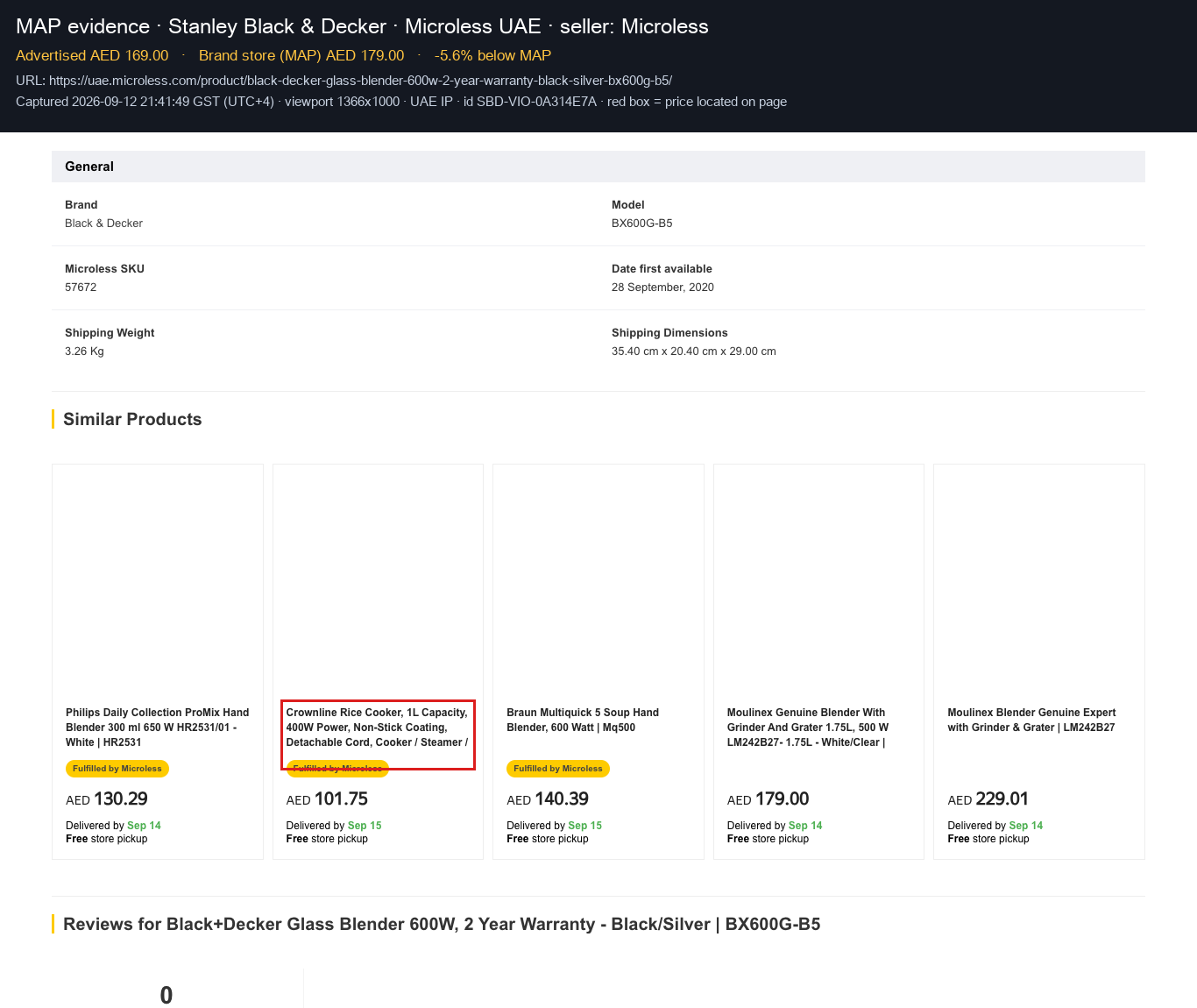The height and width of the screenshot is (1008, 1197).
Task: Click Free store pickup under AED 229.01
Action: tap(988, 839)
